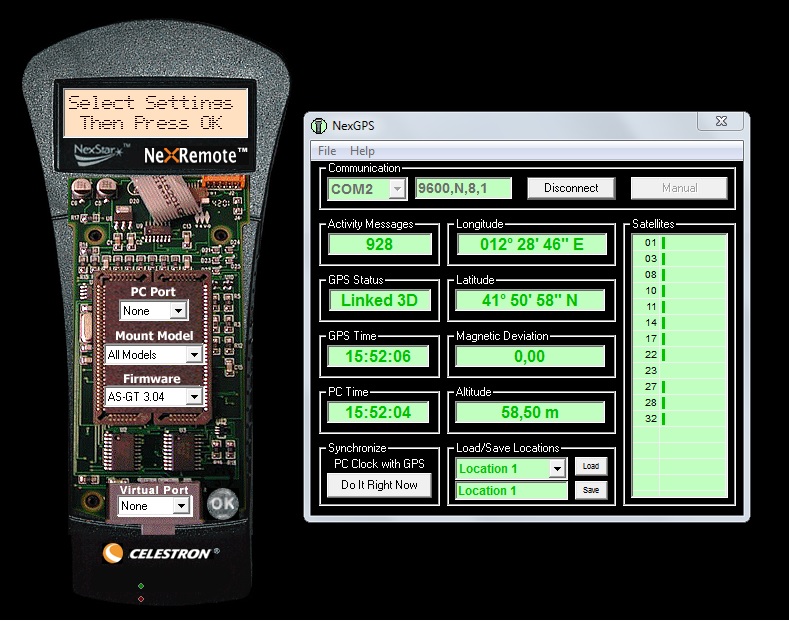Viewport: 789px width, 622px height.
Task: Select satellite 10 row
Action: click(679, 291)
